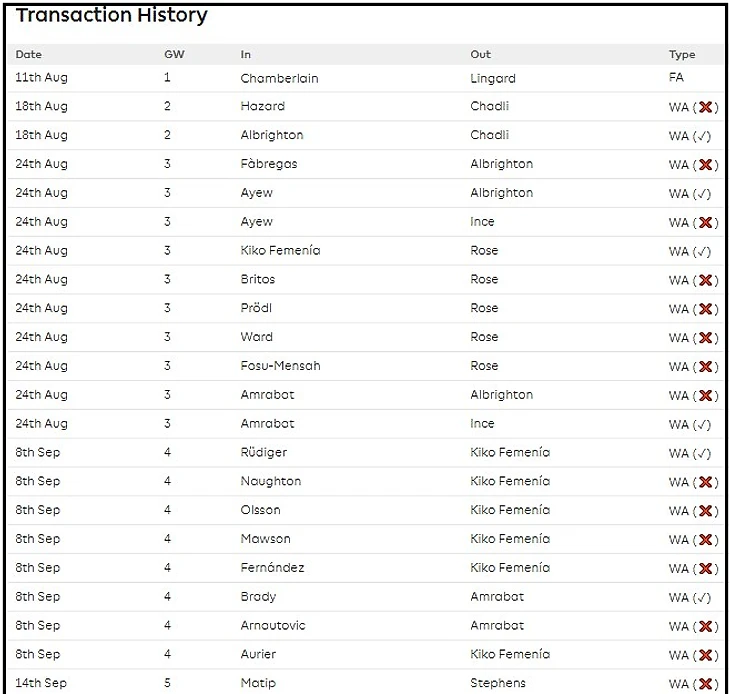The height and width of the screenshot is (694, 730).
Task: Click the Stephens name in the Out column
Action: pos(497,683)
